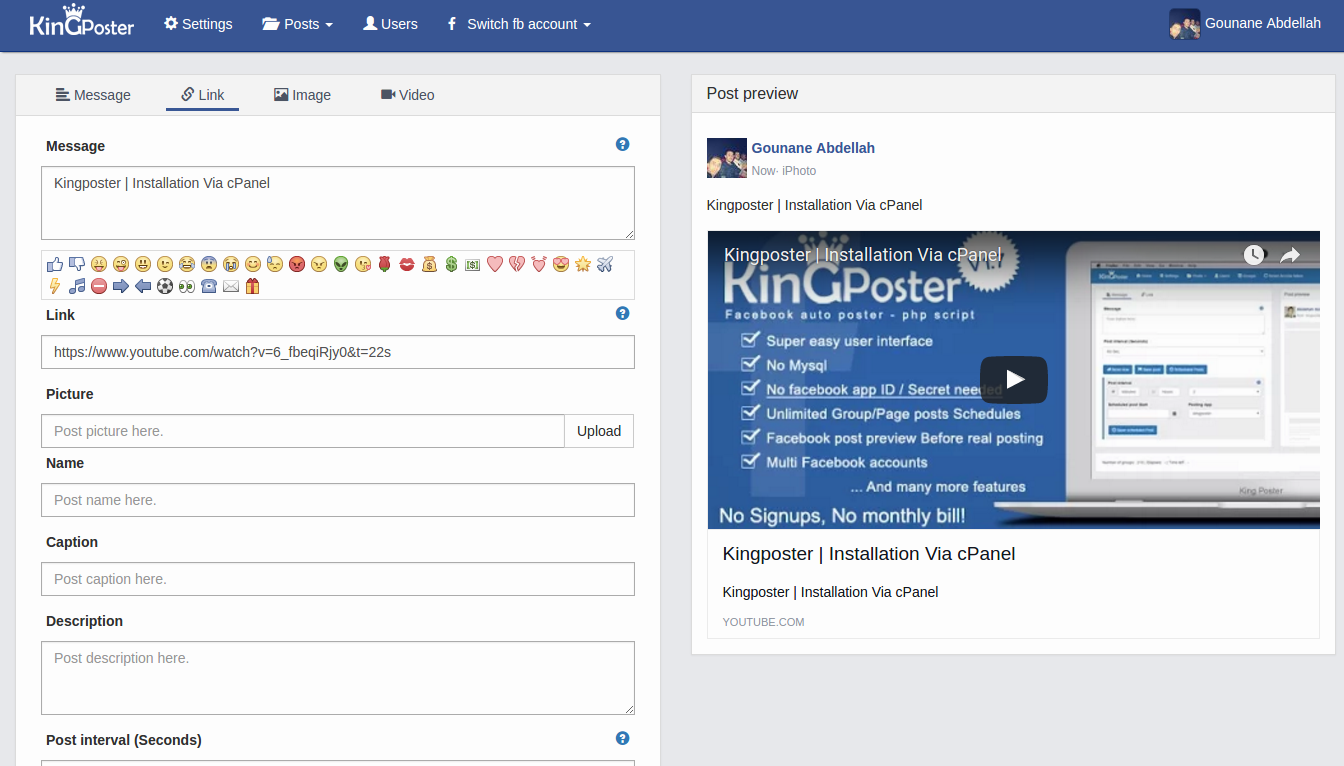The height and width of the screenshot is (766, 1344).
Task: Click the YOUTUBE.COM source text
Action: [x=763, y=622]
